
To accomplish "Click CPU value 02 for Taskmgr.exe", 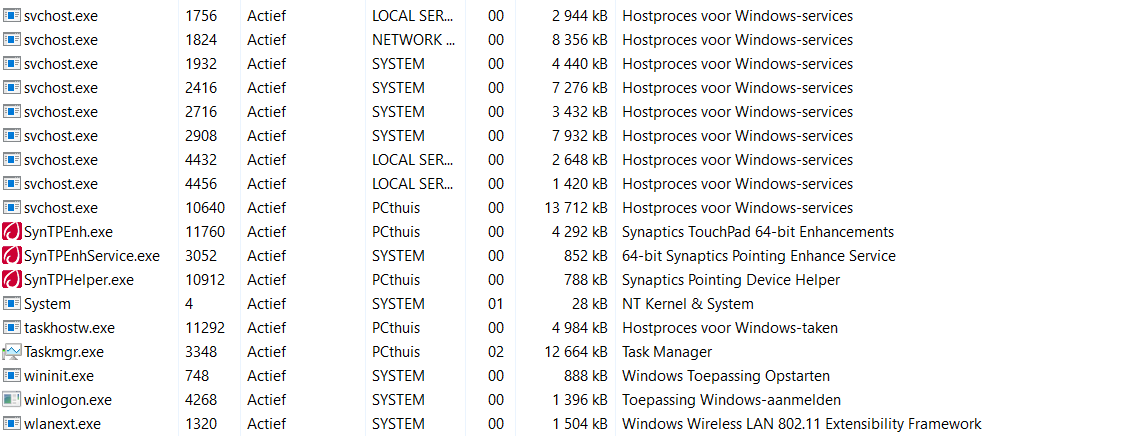I will click(x=496, y=352).
